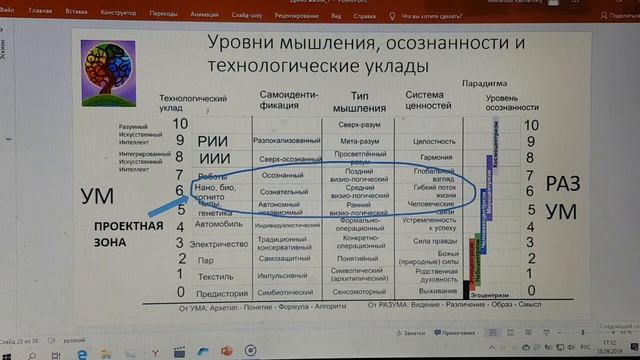Image resolution: width=640 pixels, height=360 pixels.
Task: Click the 'Эгоцентризм' label in the chart
Action: point(489,295)
